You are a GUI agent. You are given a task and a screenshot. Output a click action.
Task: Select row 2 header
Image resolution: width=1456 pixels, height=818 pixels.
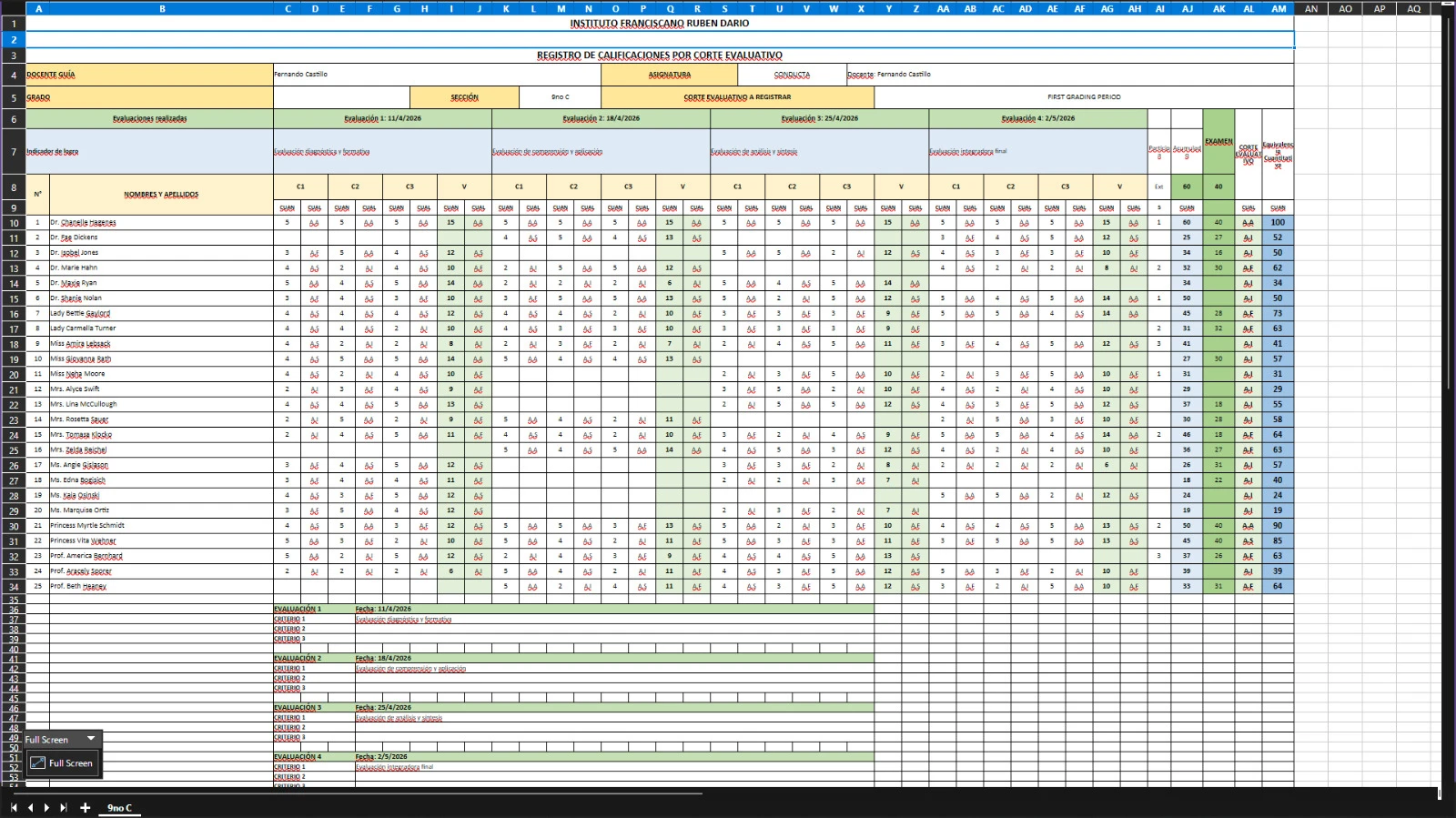pyautogui.click(x=13, y=40)
